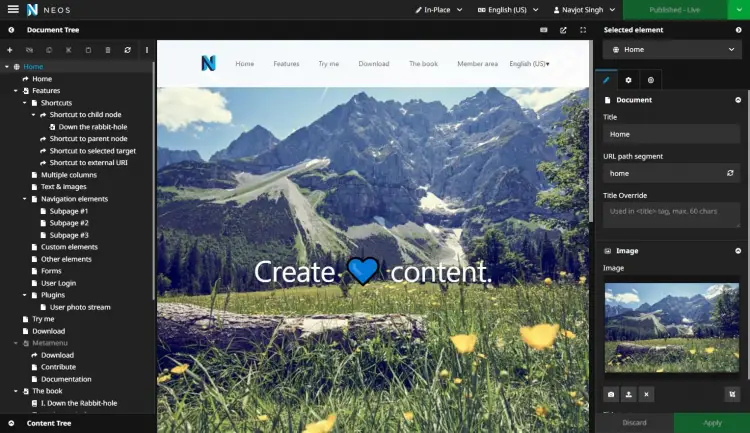Viewport: 750px width, 433px height.
Task: Refresh the document tree
Action: 127,50
